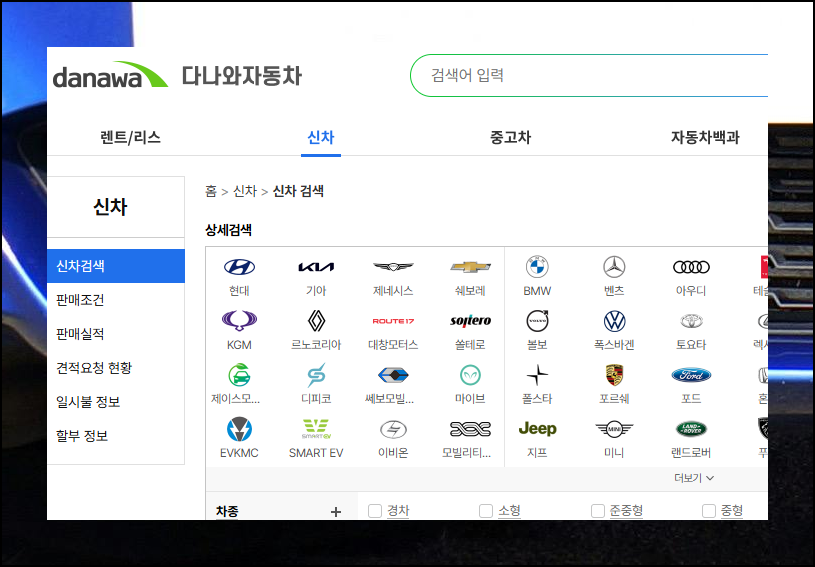Screen dimensions: 815x567
Task: Select the Soltero (쏠테로) brand logo
Action: tap(470, 321)
